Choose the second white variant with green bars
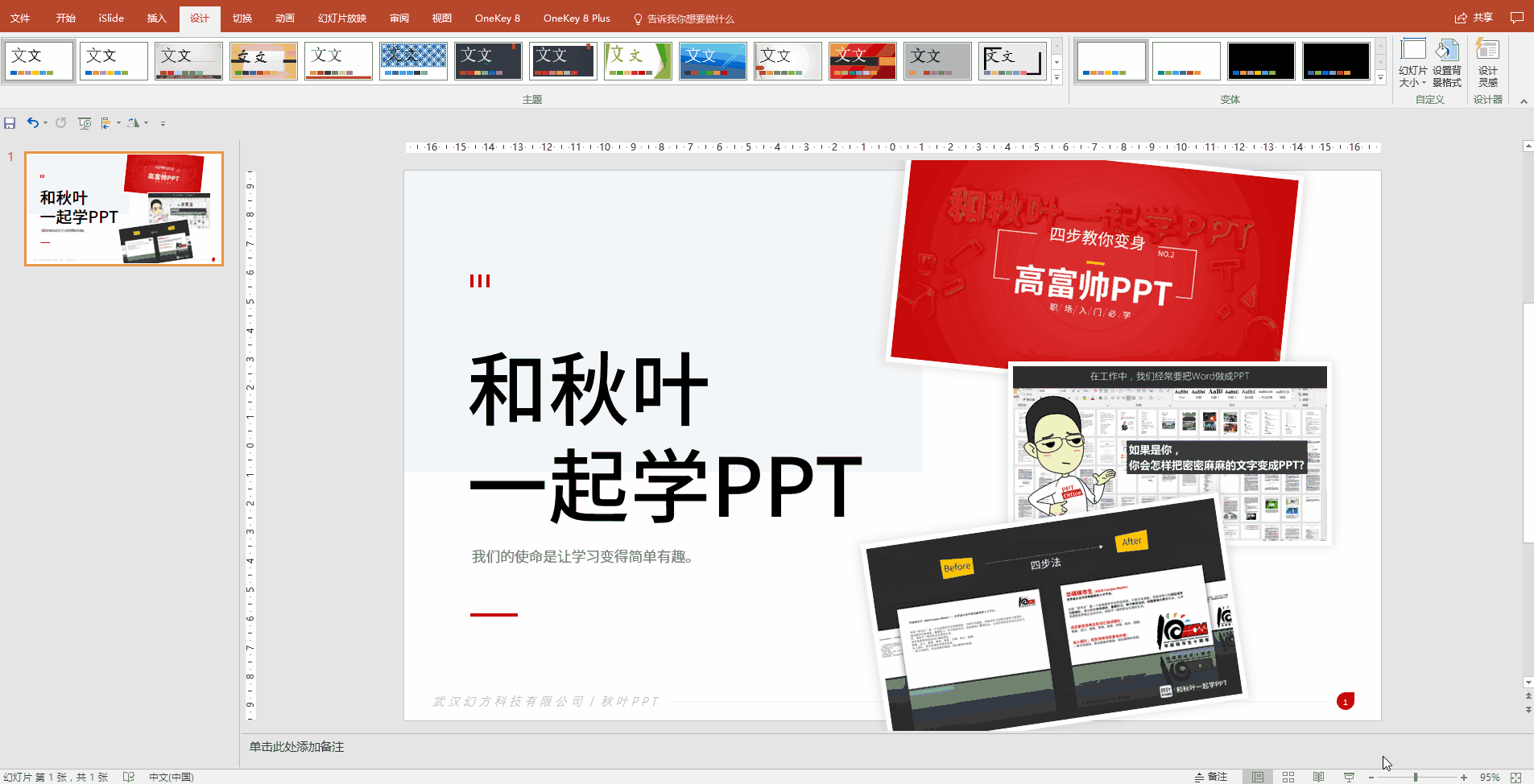 coord(1186,61)
